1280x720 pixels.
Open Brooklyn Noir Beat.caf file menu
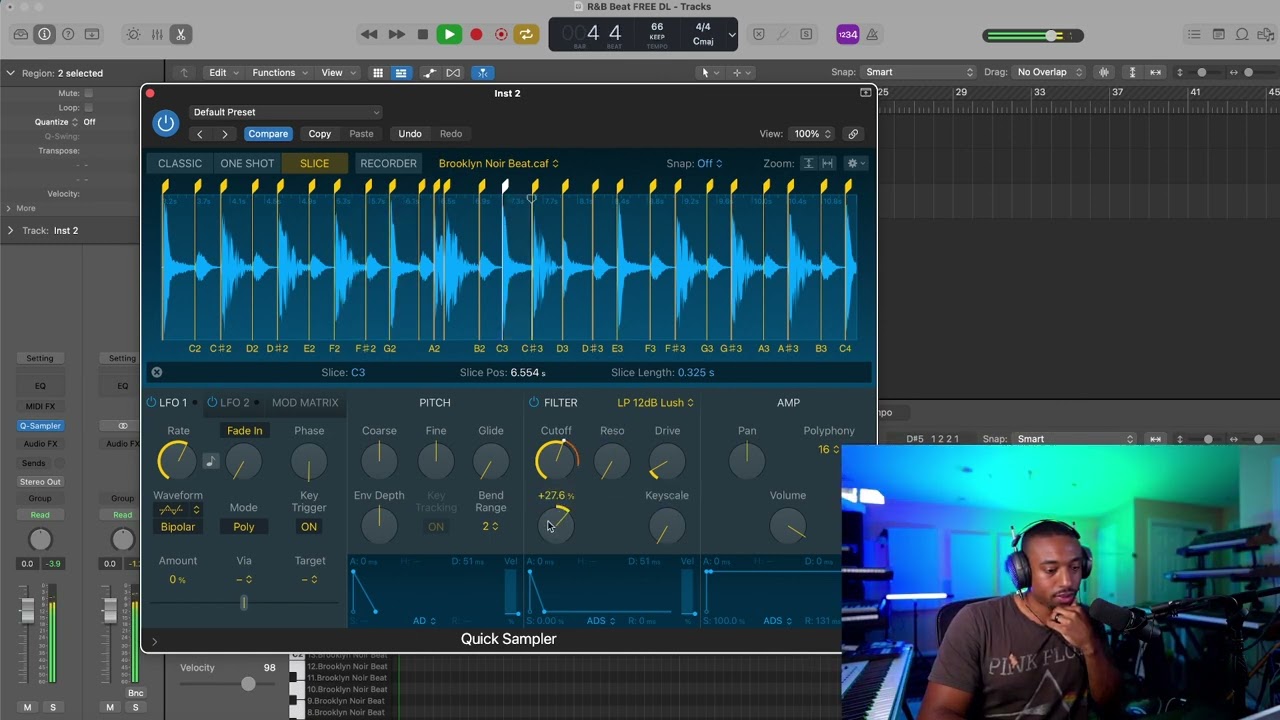[x=498, y=163]
